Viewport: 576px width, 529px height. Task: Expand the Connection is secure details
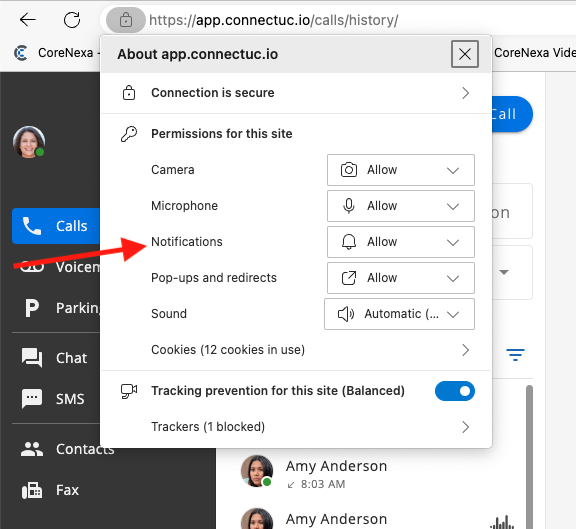coord(296,93)
